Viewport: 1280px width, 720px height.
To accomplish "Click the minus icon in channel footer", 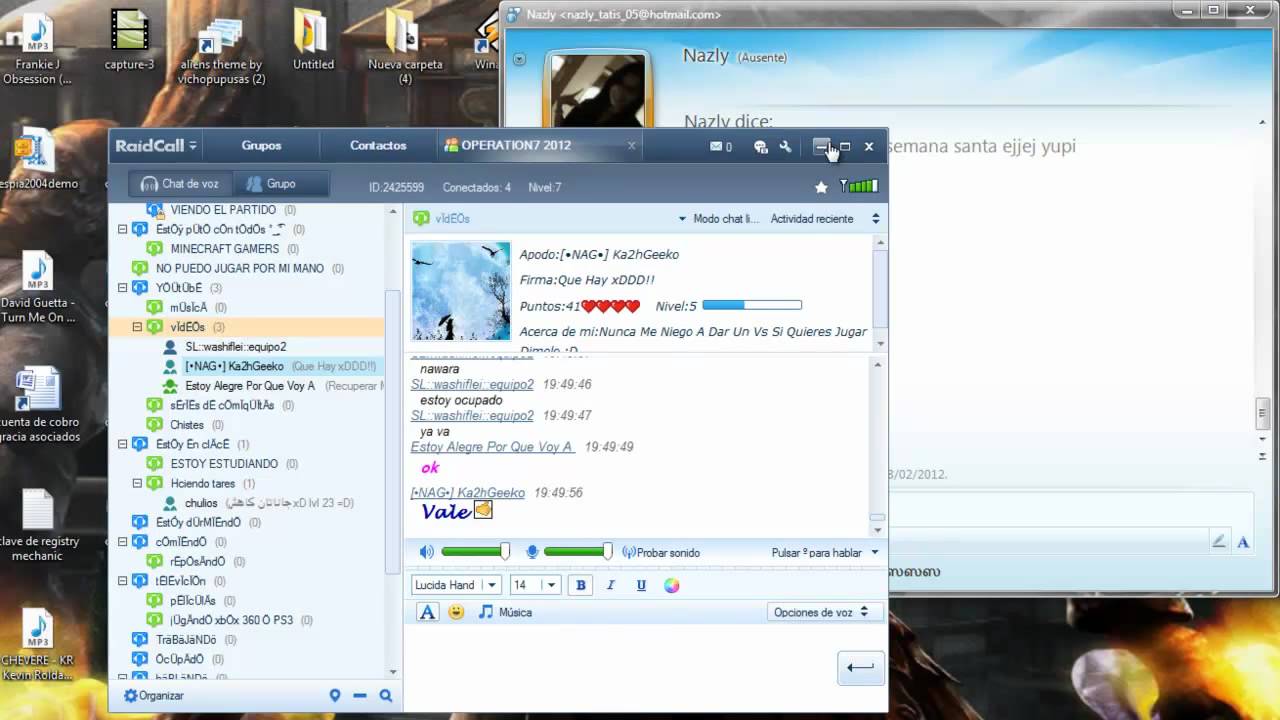I will [360, 696].
